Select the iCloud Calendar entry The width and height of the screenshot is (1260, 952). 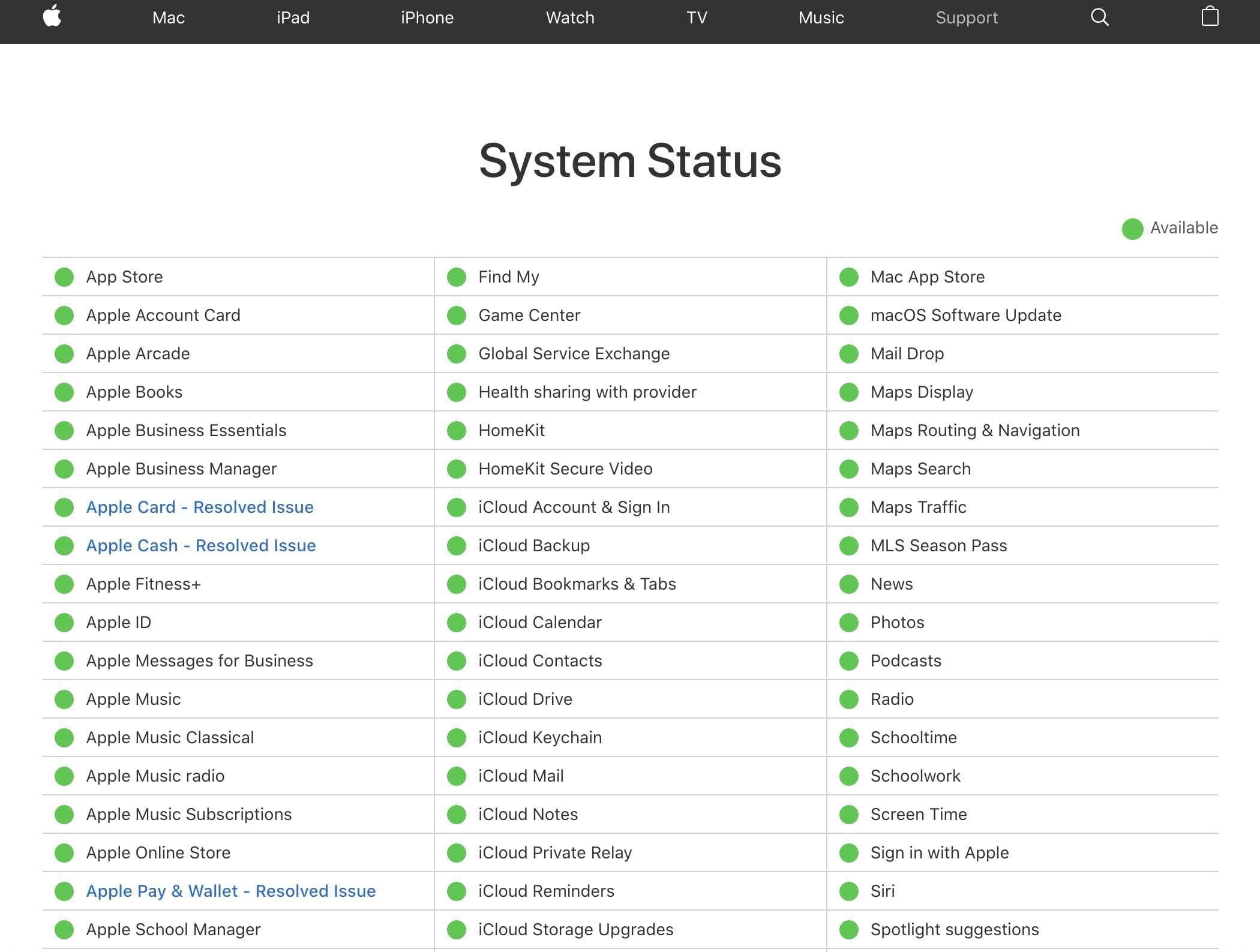540,623
